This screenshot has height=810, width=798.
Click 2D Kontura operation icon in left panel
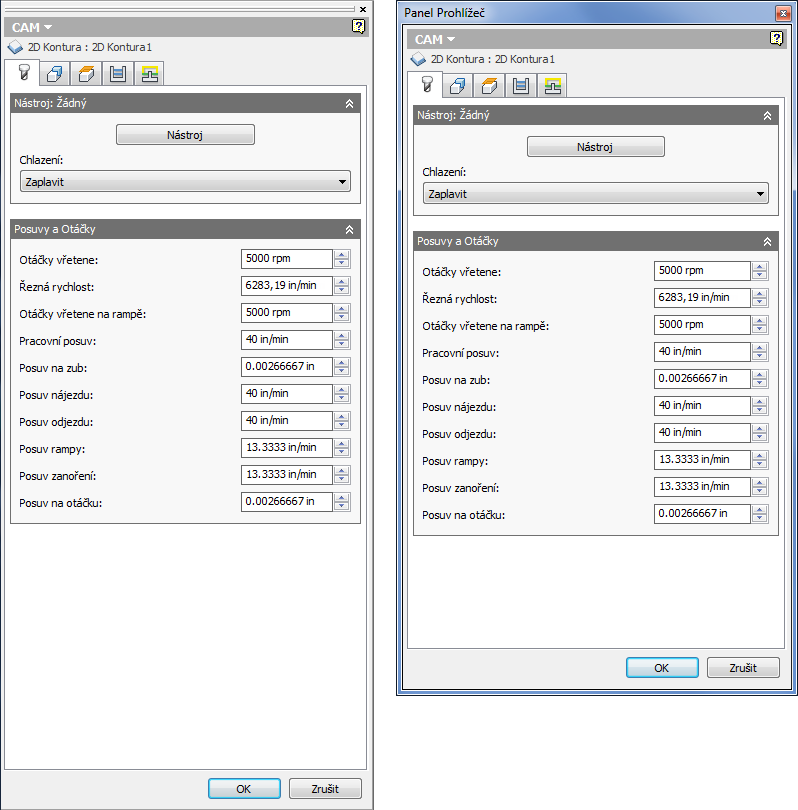[15, 48]
